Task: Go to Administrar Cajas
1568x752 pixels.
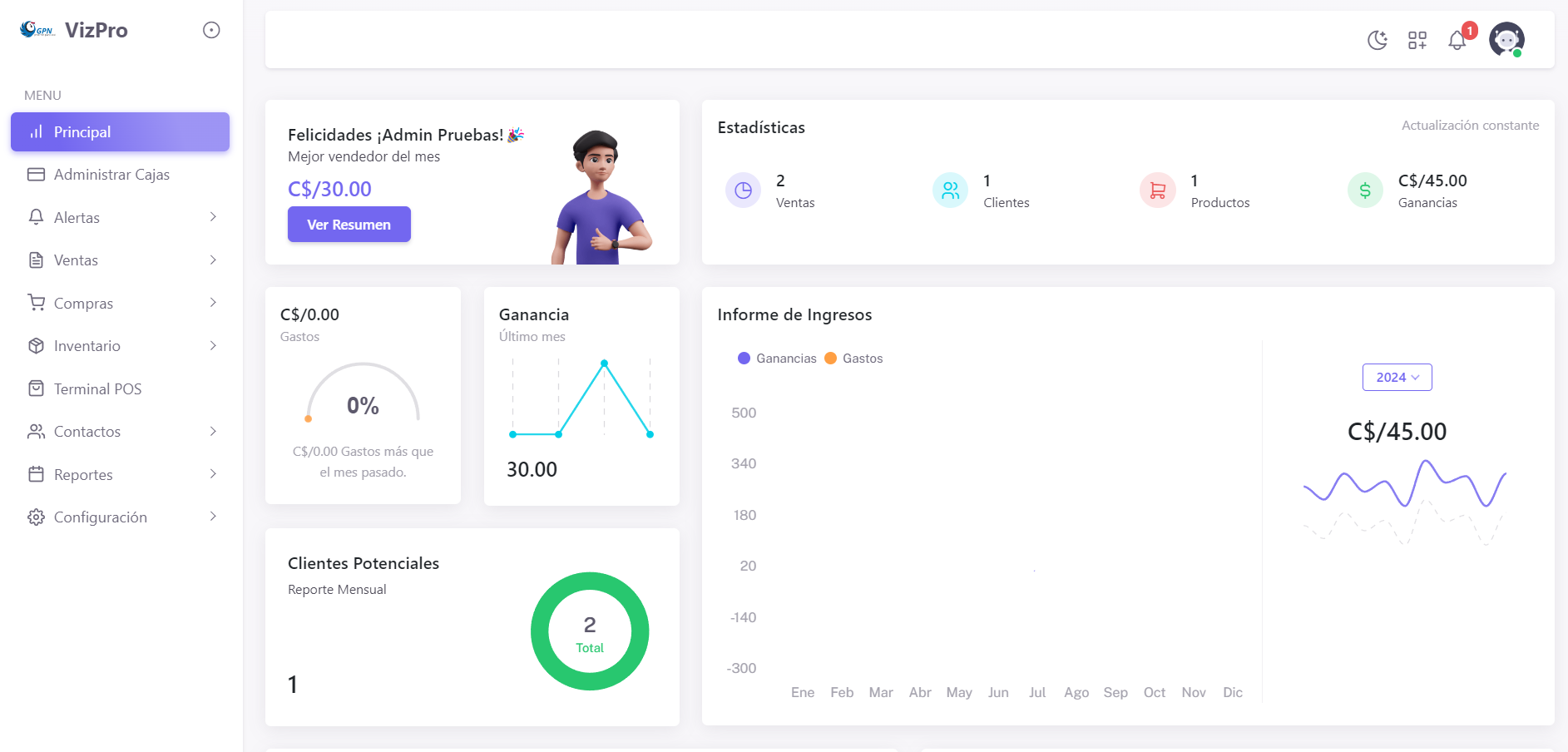Action: (x=111, y=175)
